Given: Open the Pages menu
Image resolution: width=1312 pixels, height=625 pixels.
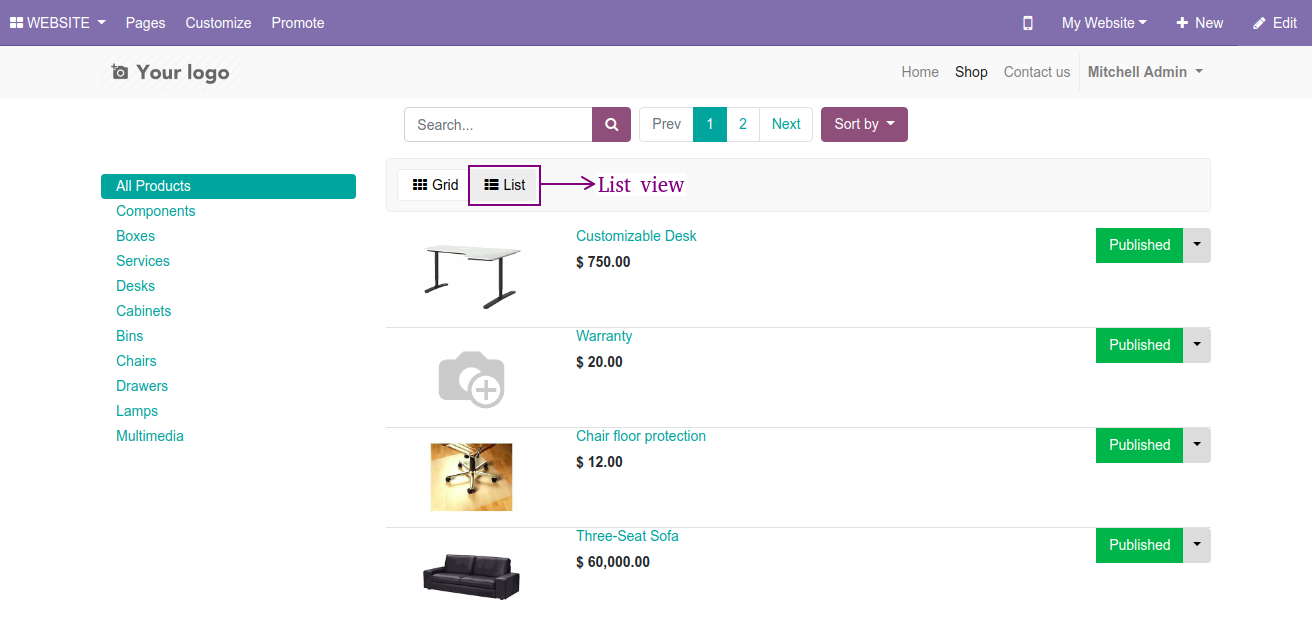Looking at the screenshot, I should point(145,23).
